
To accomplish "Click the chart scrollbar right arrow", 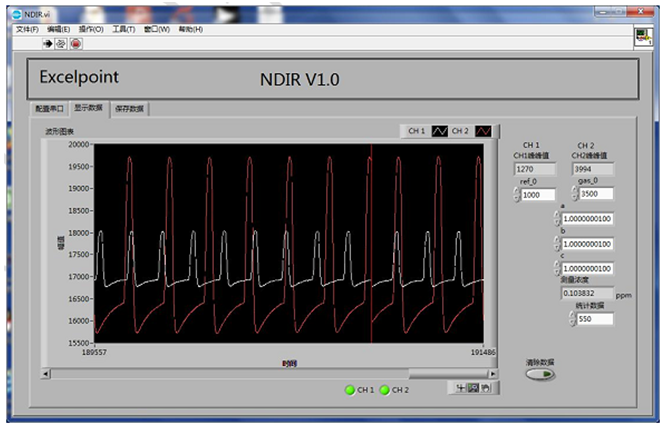I will (x=492, y=374).
